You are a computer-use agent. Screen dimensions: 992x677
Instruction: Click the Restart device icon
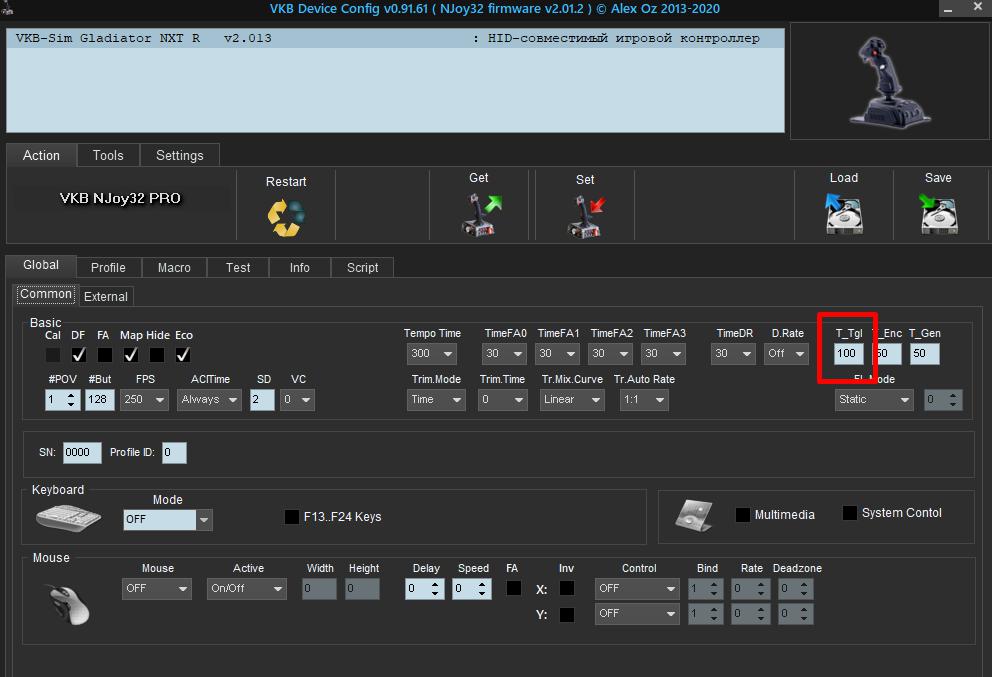coord(286,218)
